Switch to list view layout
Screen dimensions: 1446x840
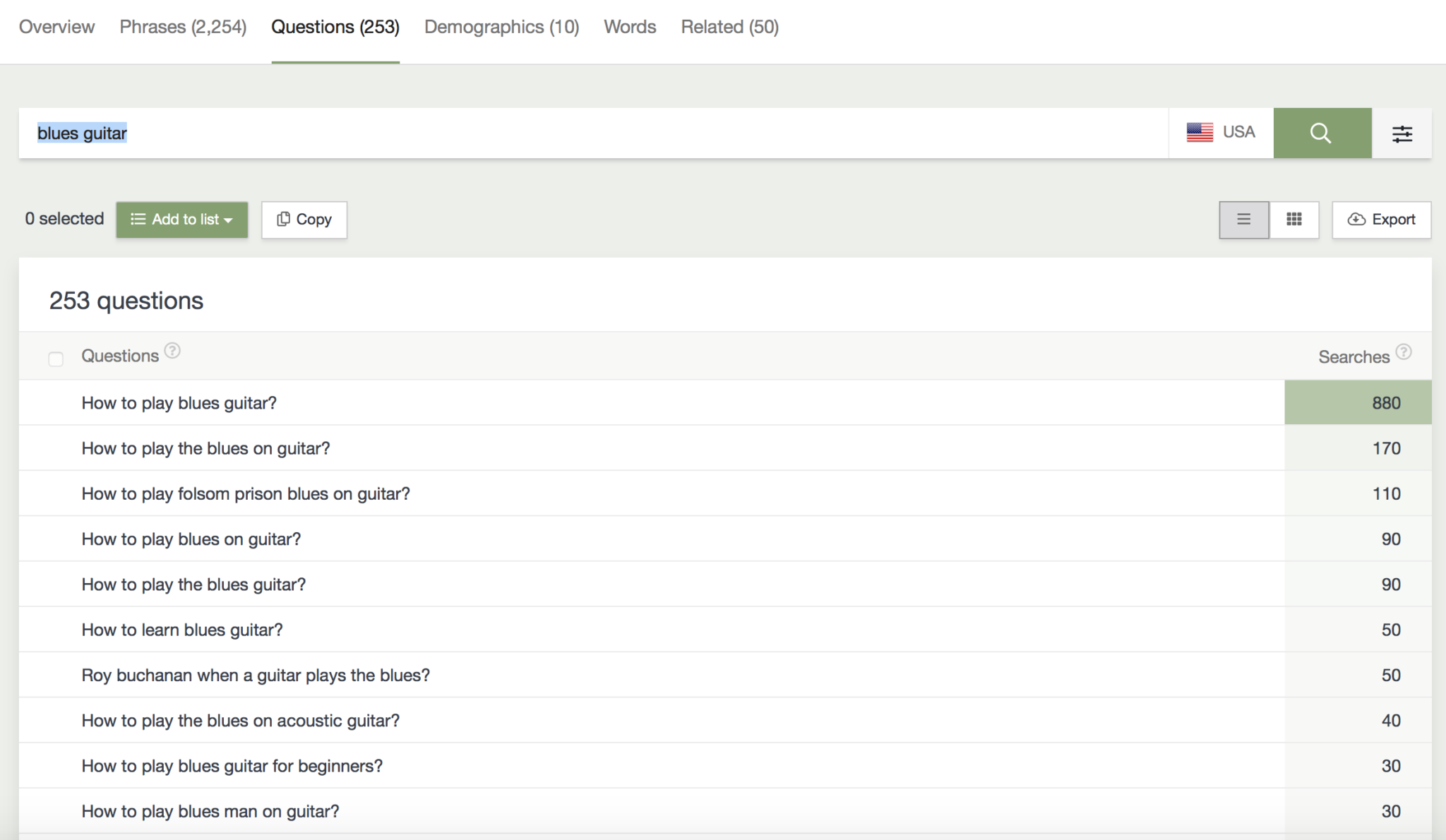point(1243,220)
